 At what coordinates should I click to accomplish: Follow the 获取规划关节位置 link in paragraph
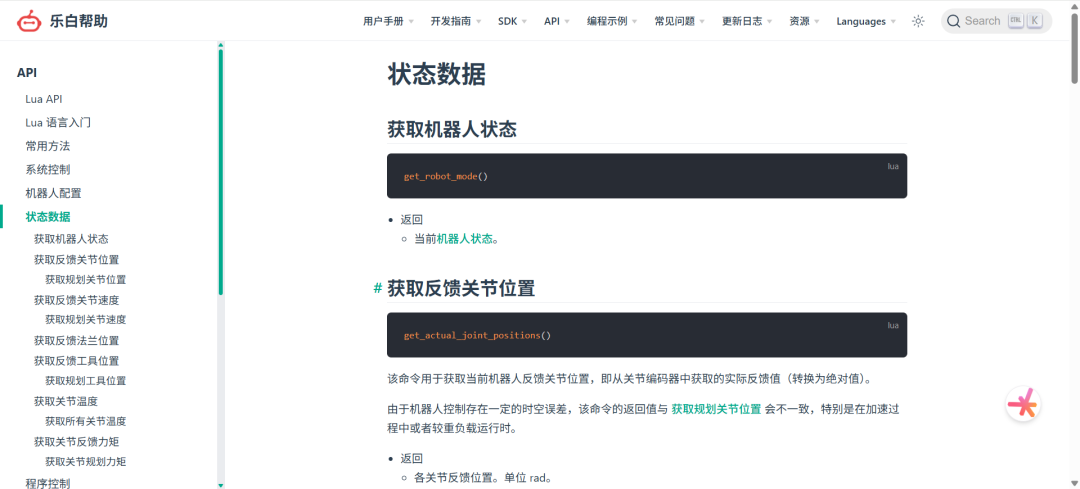[x=715, y=409]
